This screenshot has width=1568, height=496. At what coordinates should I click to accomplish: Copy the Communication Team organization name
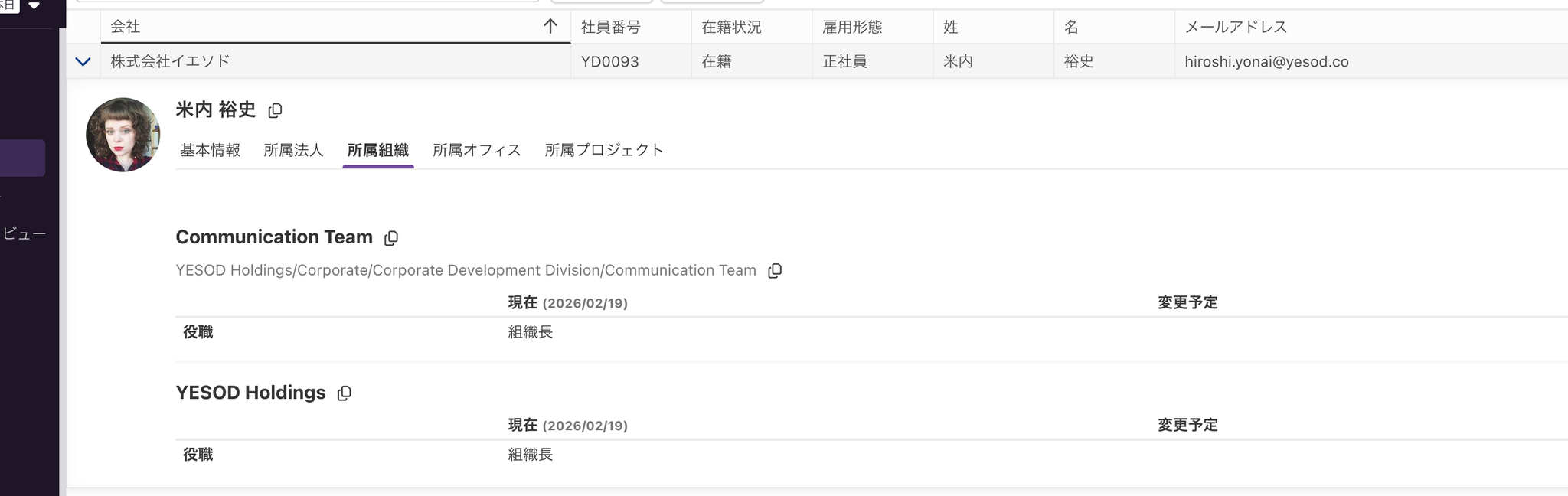(x=391, y=238)
